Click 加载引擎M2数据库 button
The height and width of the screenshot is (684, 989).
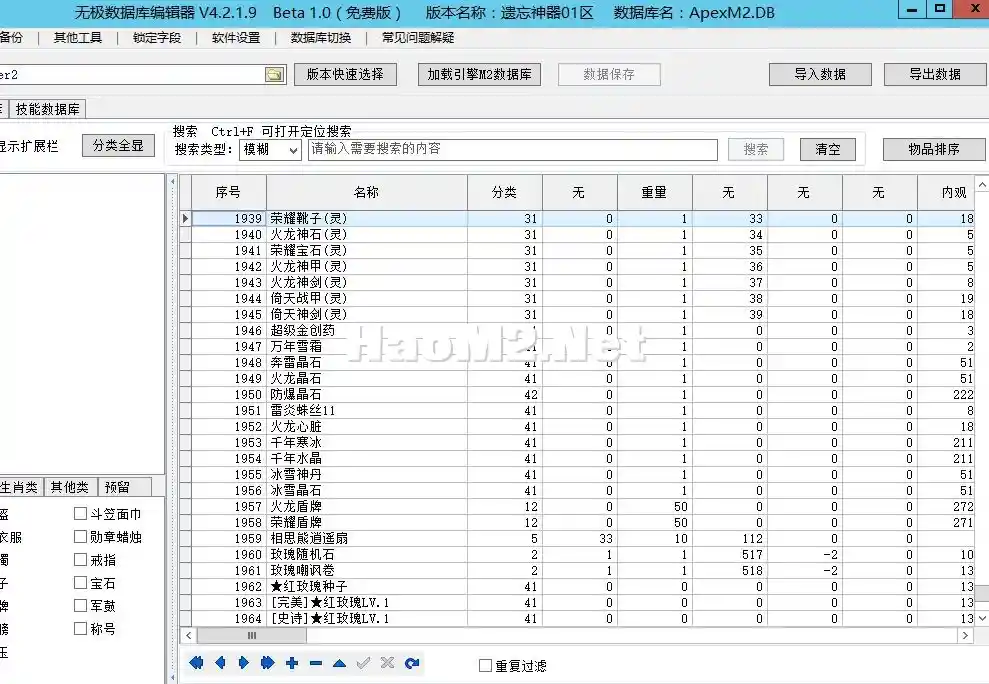click(479, 74)
